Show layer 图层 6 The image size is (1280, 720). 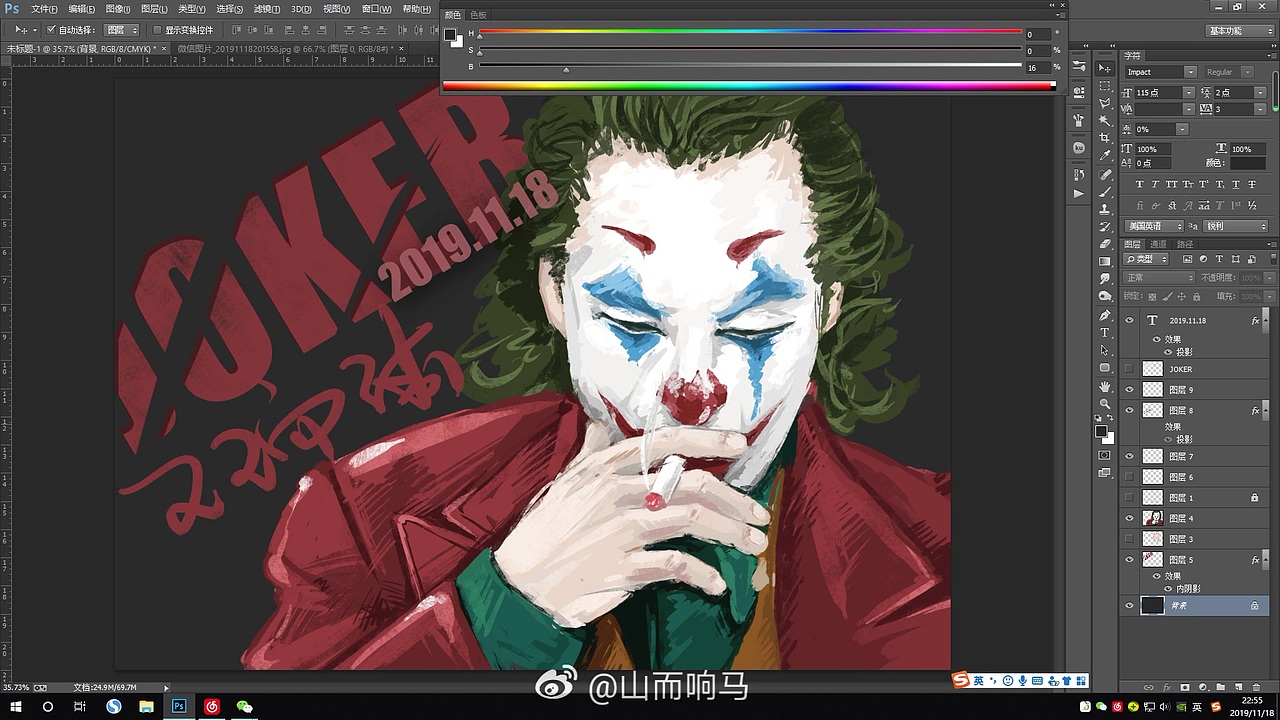1129,477
